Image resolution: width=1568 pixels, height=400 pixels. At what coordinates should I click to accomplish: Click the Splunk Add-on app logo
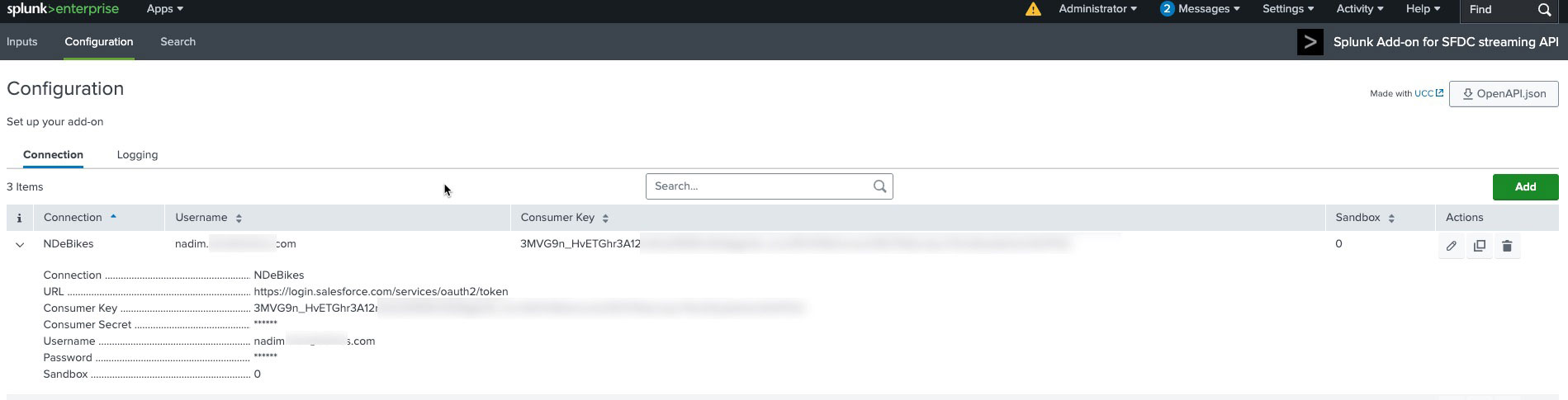click(1310, 42)
